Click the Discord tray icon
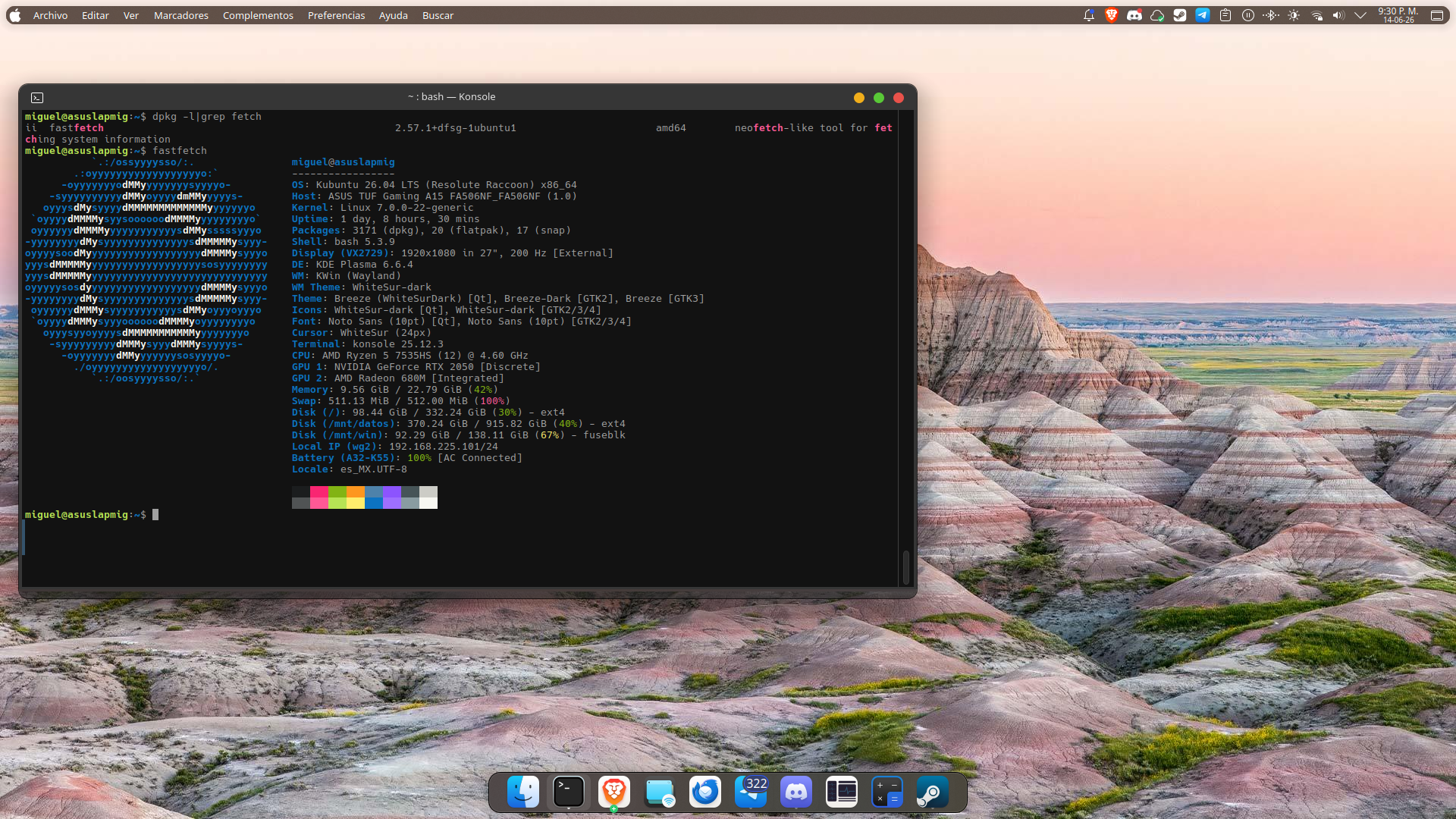 click(1134, 15)
